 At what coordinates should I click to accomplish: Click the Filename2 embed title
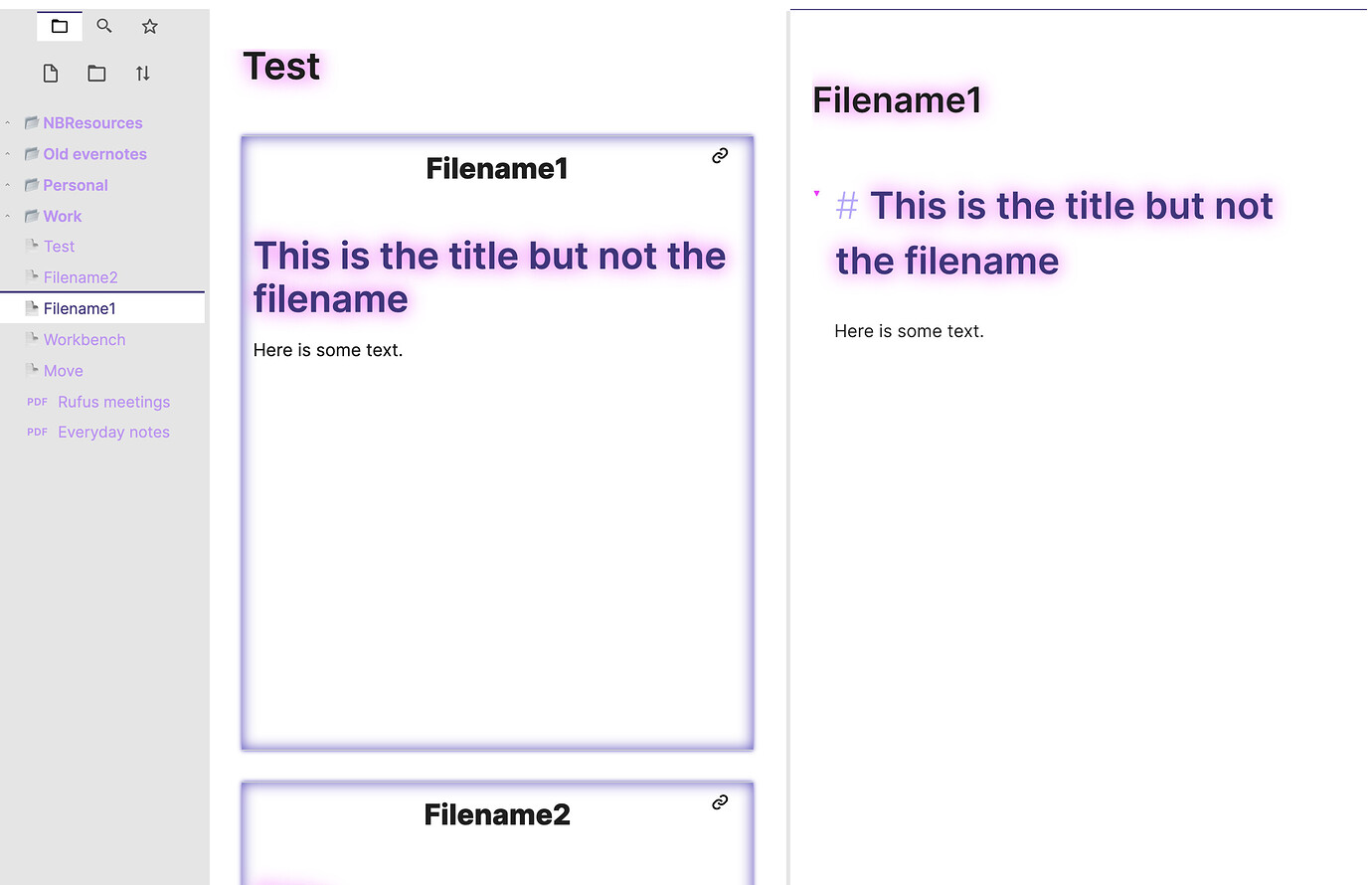click(x=497, y=814)
